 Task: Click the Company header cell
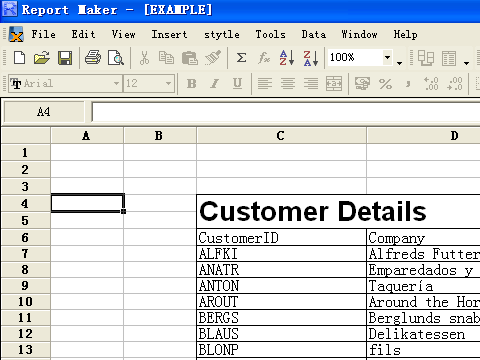pyautogui.click(x=423, y=238)
